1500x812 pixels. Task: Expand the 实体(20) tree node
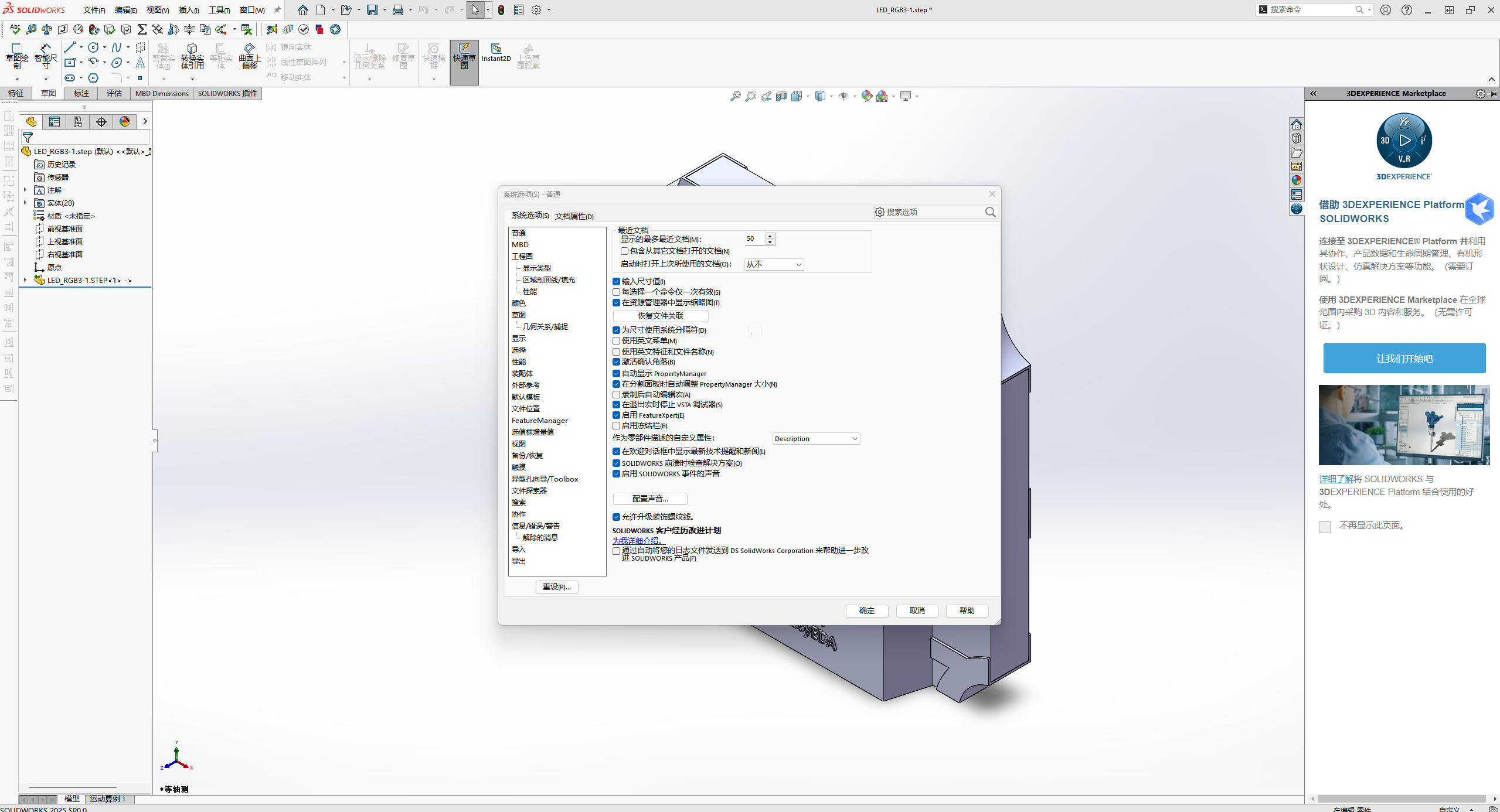pos(25,203)
